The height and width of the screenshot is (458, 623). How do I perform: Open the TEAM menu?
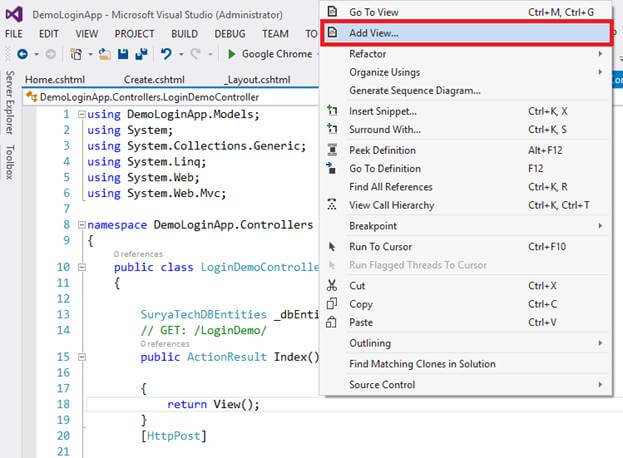coord(275,34)
